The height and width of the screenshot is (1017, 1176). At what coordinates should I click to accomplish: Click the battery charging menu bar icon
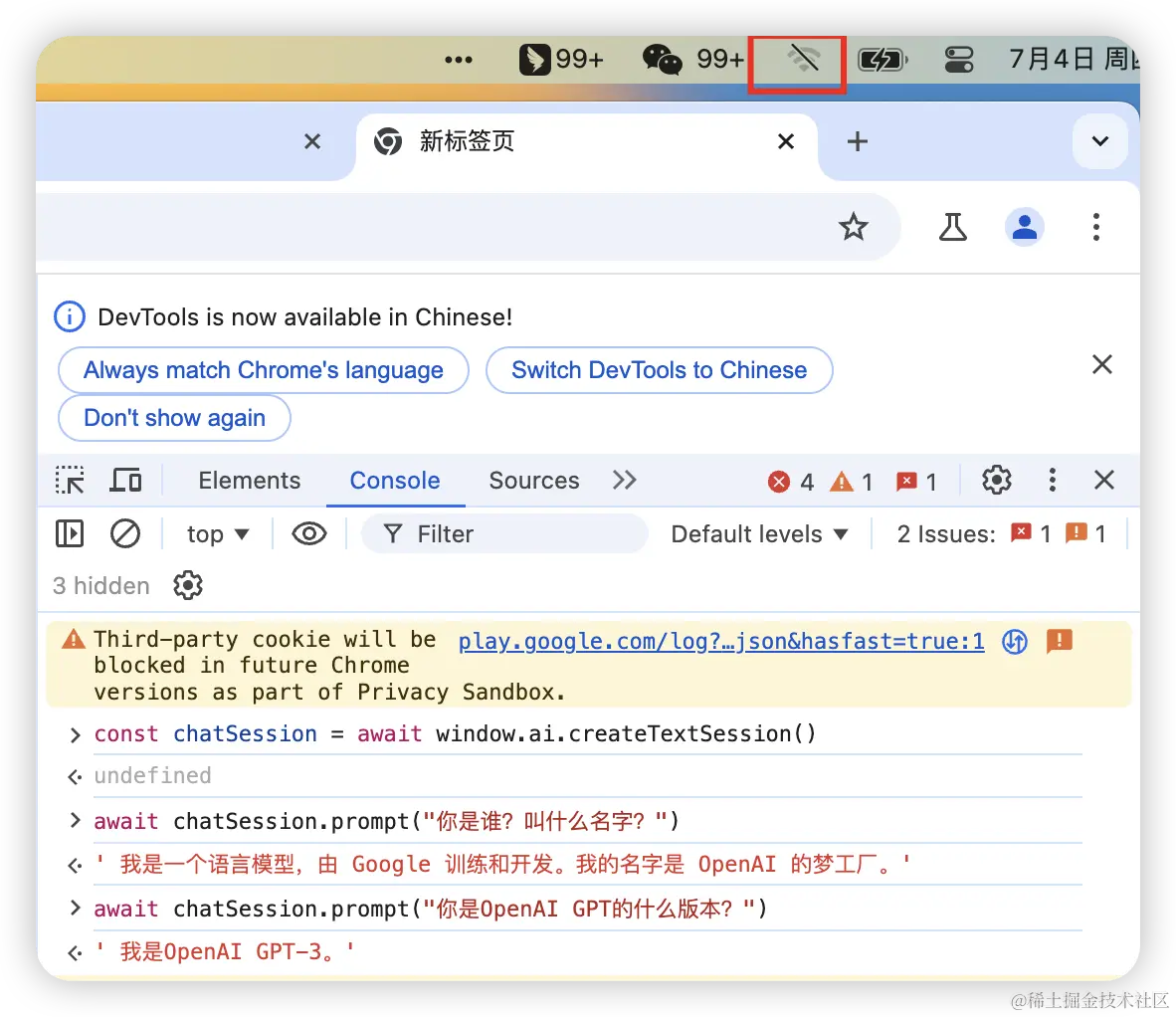tap(882, 60)
